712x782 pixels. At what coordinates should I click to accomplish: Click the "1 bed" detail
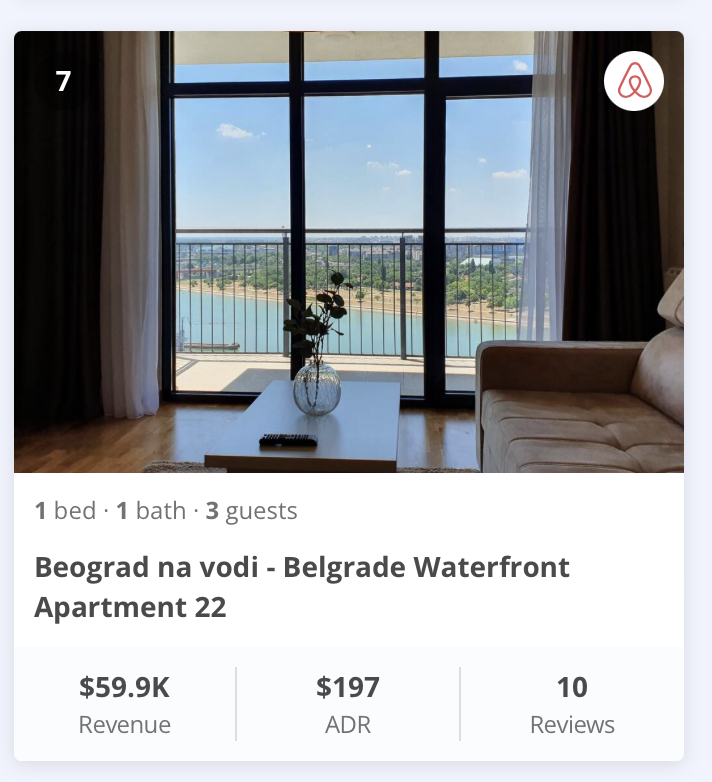click(x=65, y=511)
